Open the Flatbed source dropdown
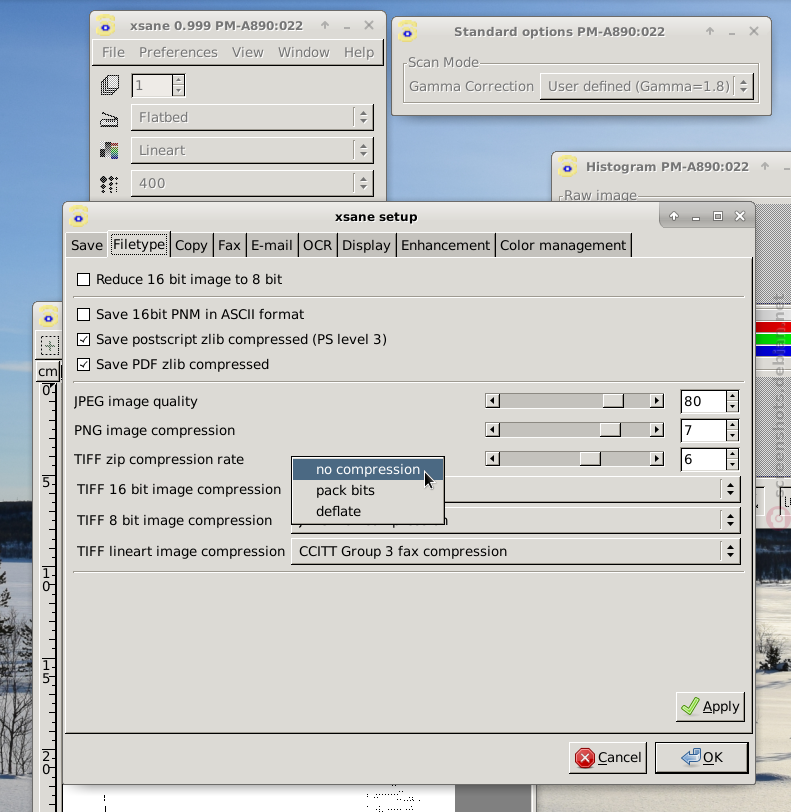 click(252, 118)
